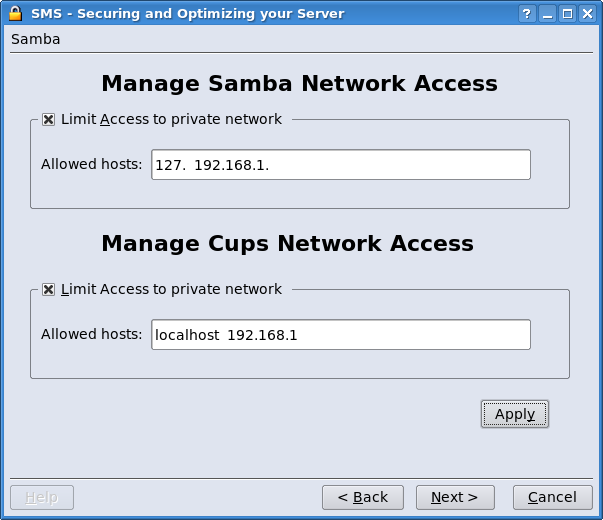This screenshot has height=520, width=603.
Task: Click the Cups Allowed hosts field
Action: point(341,335)
